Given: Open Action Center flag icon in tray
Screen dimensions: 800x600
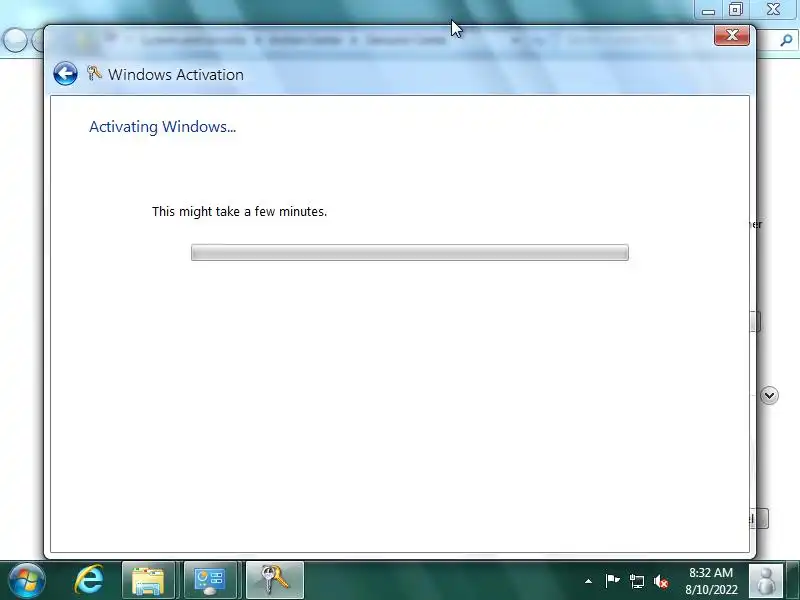Looking at the screenshot, I should 612,581.
